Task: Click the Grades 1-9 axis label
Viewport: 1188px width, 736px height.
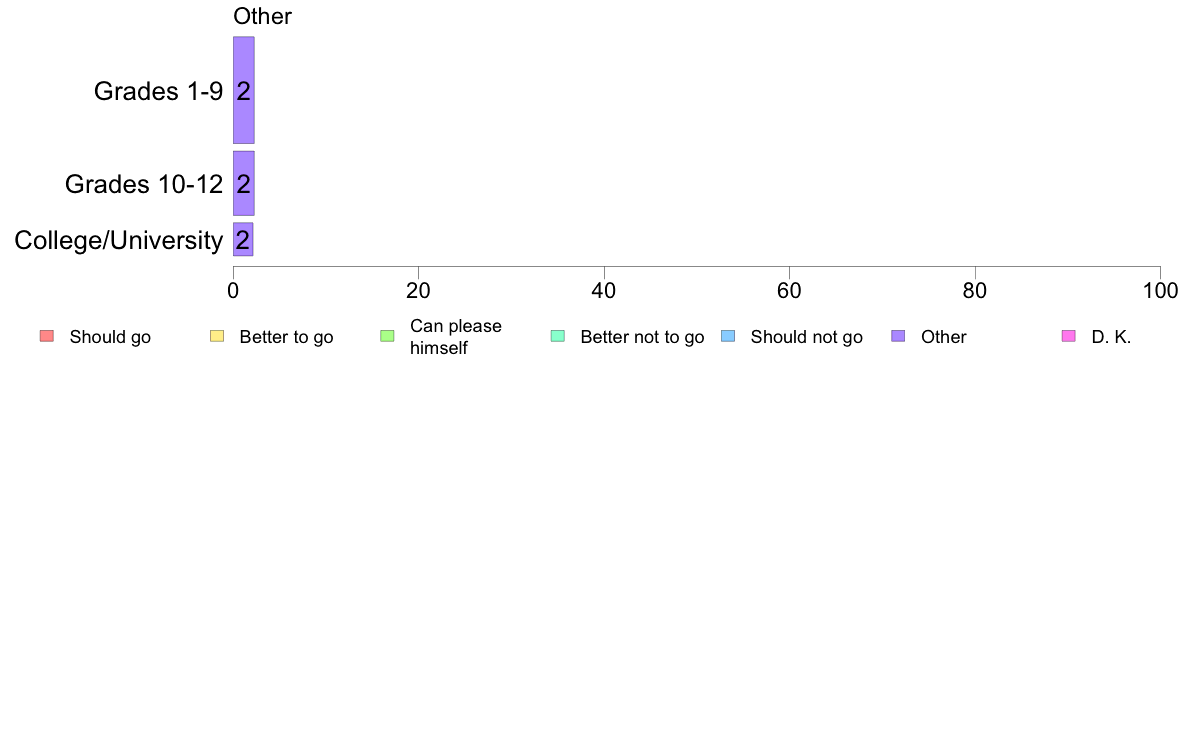Action: [x=158, y=91]
